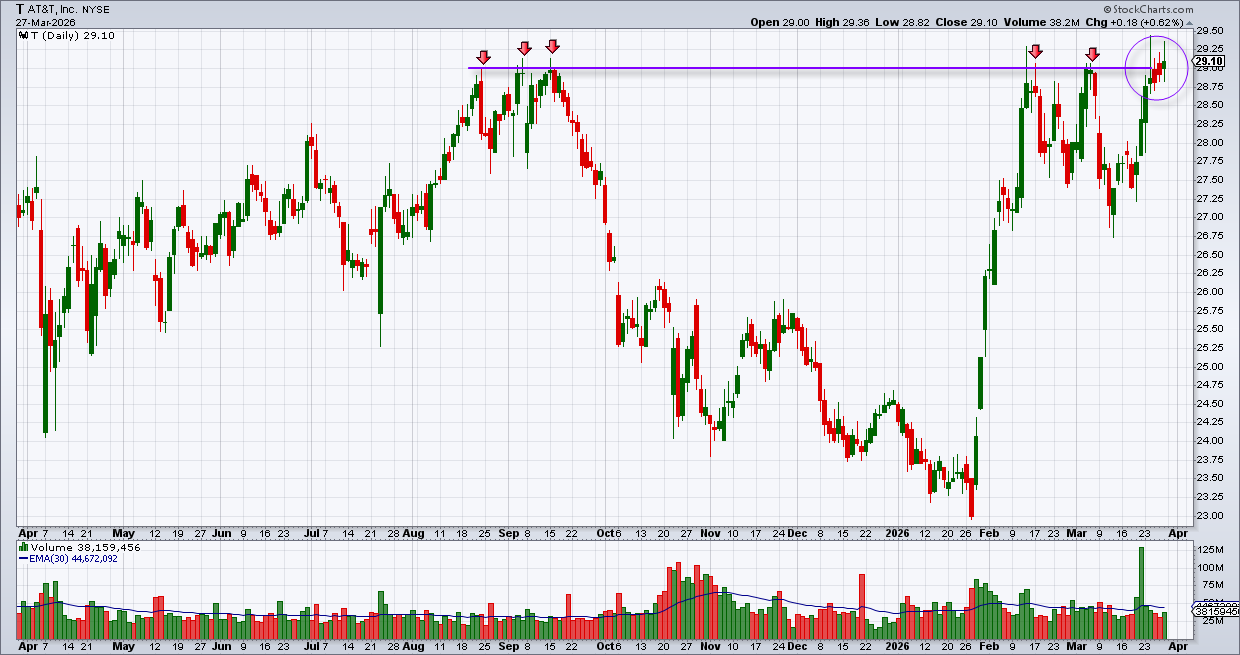The height and width of the screenshot is (655, 1240).
Task: Click the tall green volume spike near Mar 23
Action: [x=1143, y=593]
